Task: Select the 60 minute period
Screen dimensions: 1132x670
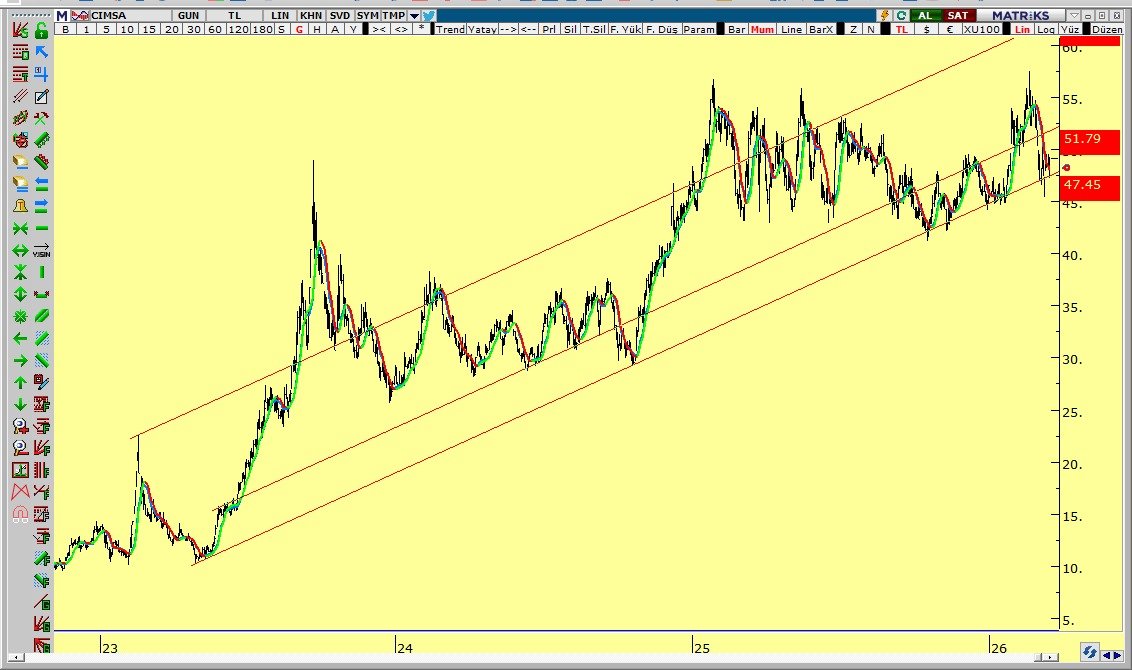Action: (x=214, y=29)
